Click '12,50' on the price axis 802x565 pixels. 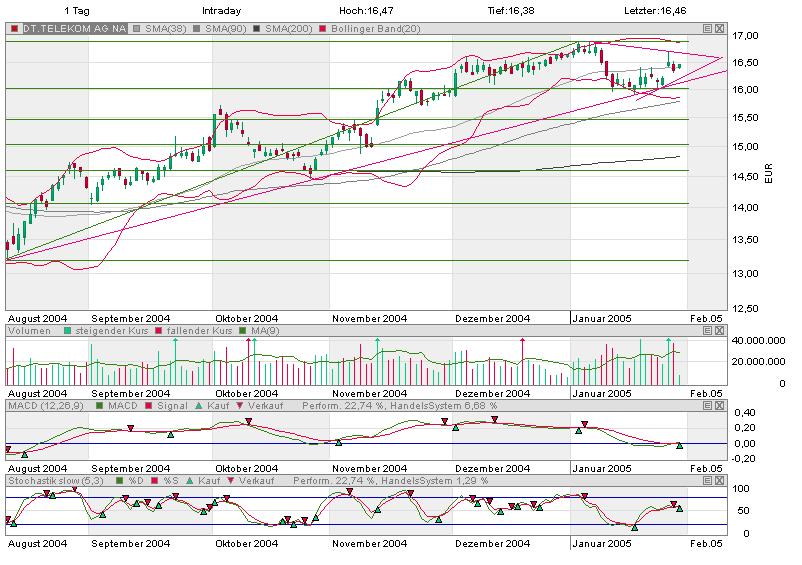tap(745, 309)
